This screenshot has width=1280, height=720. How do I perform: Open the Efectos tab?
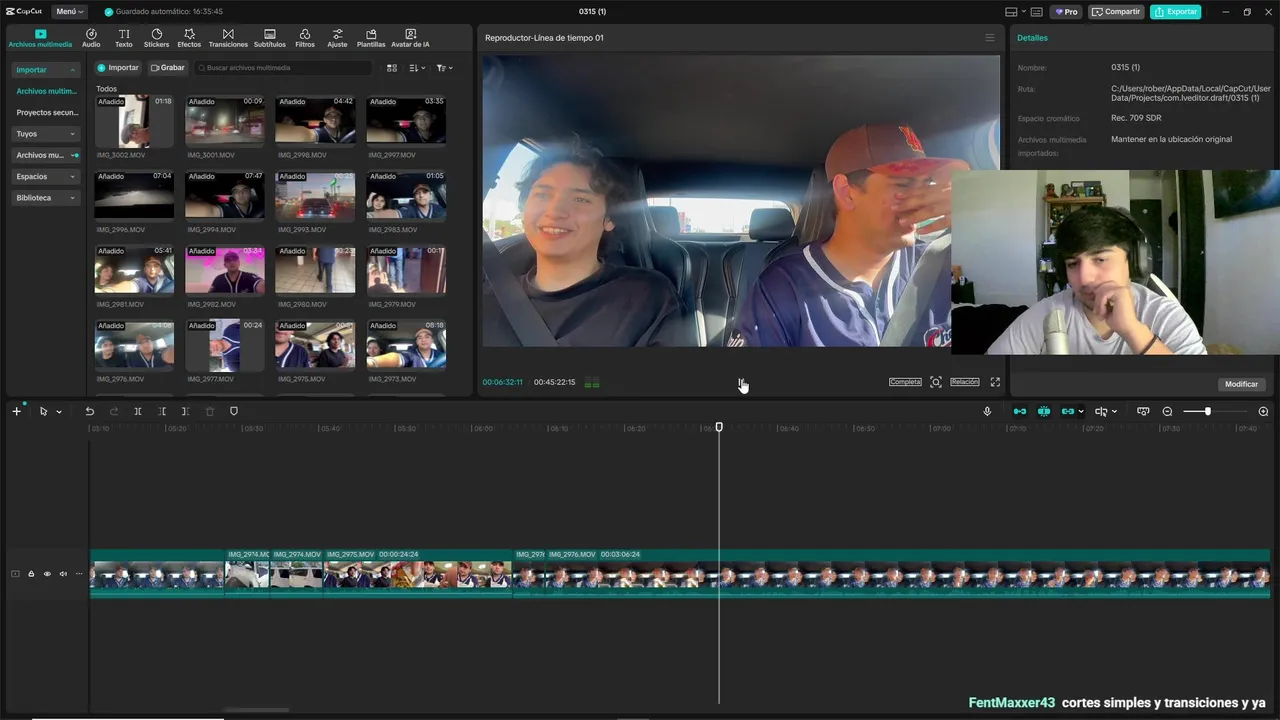point(189,38)
